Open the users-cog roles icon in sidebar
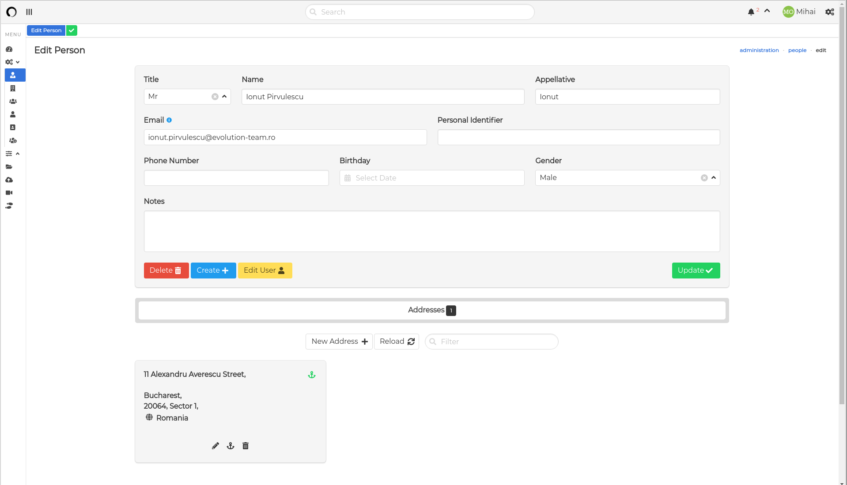 coord(12,140)
